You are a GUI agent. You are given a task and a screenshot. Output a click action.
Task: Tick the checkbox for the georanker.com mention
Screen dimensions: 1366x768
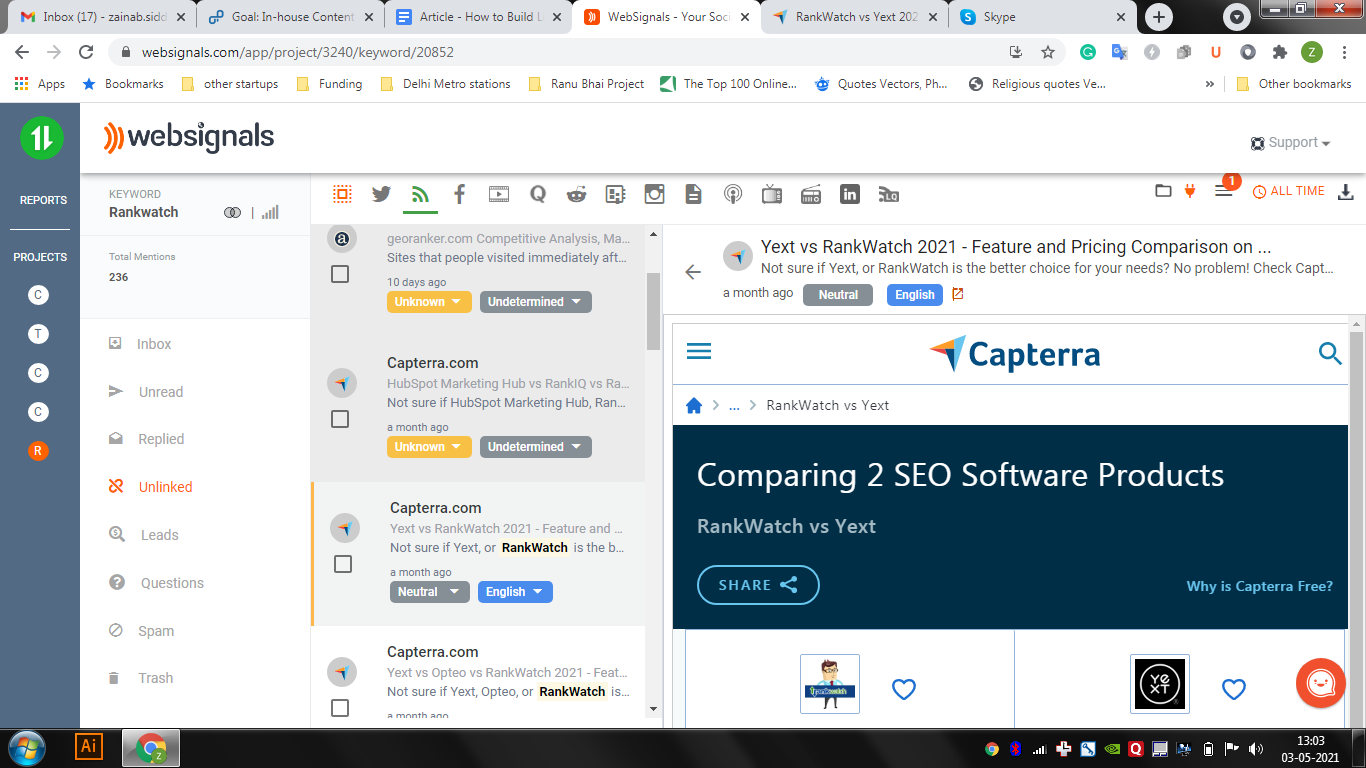pos(340,274)
